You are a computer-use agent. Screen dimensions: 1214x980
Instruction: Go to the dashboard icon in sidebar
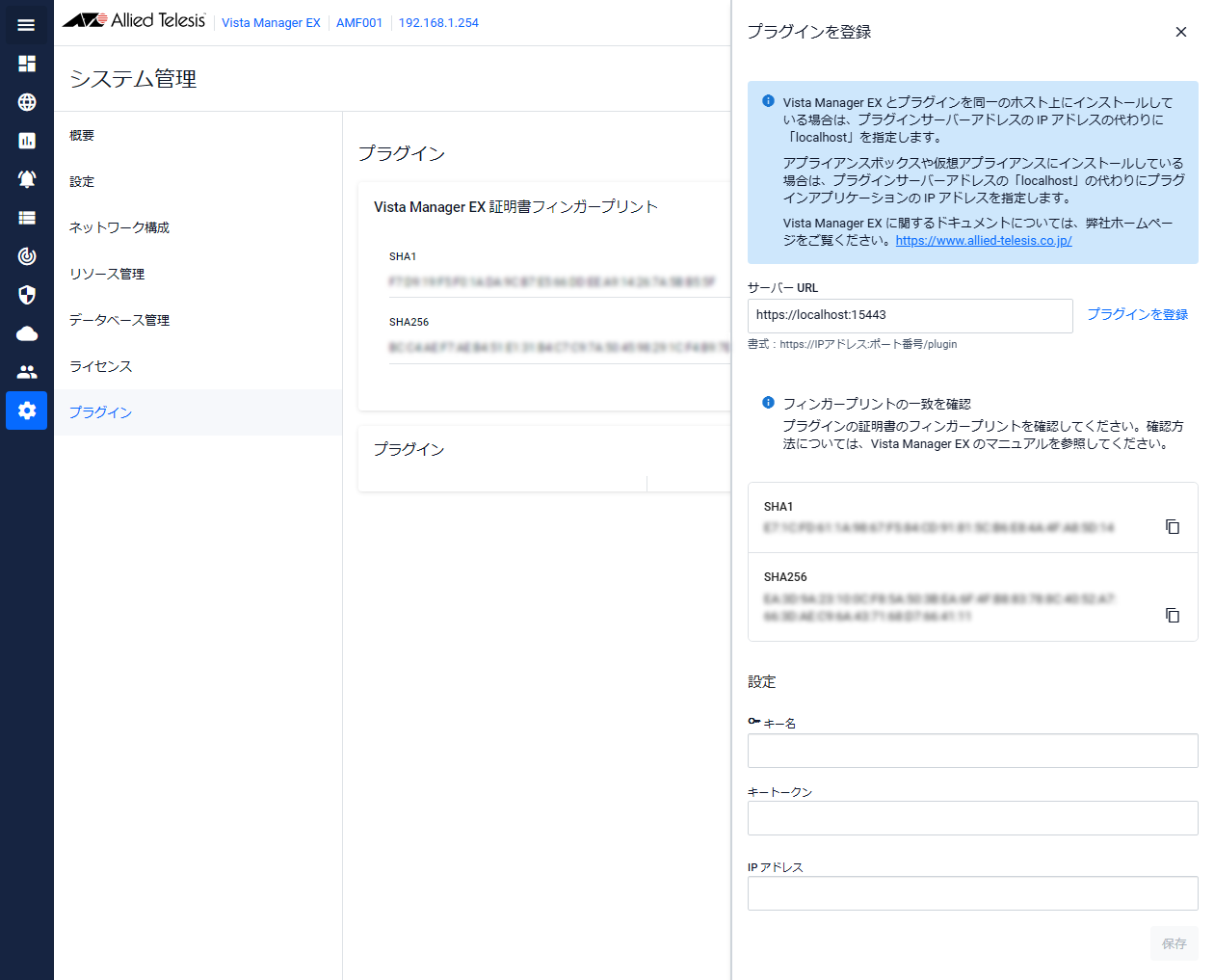click(x=26, y=64)
